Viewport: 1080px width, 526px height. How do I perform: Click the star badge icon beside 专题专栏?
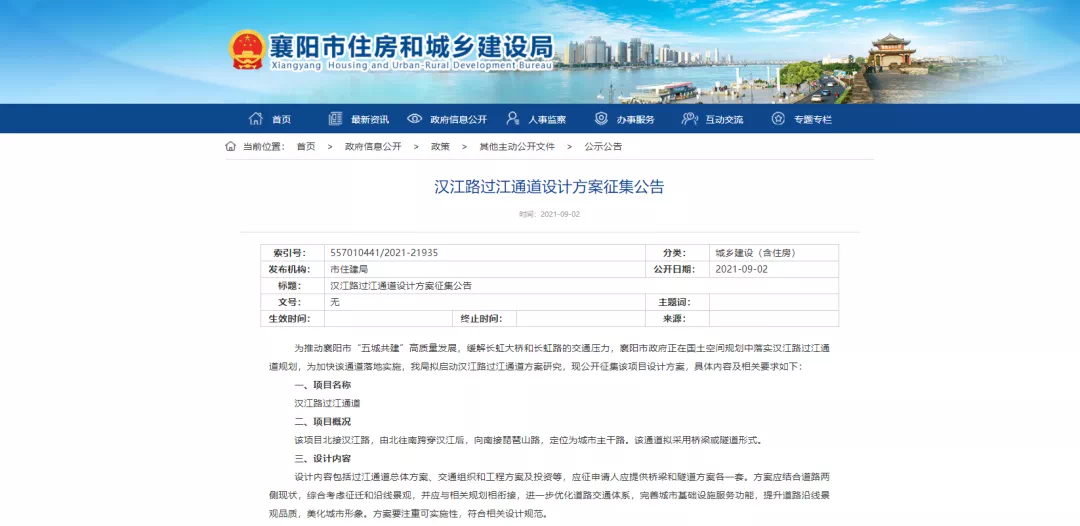778,118
